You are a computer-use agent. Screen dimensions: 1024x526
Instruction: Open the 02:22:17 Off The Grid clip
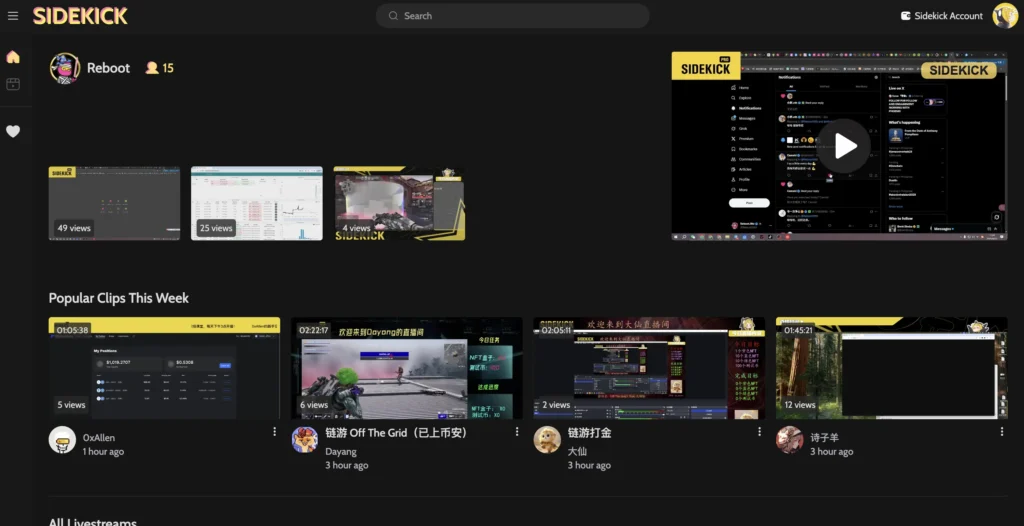tap(407, 368)
